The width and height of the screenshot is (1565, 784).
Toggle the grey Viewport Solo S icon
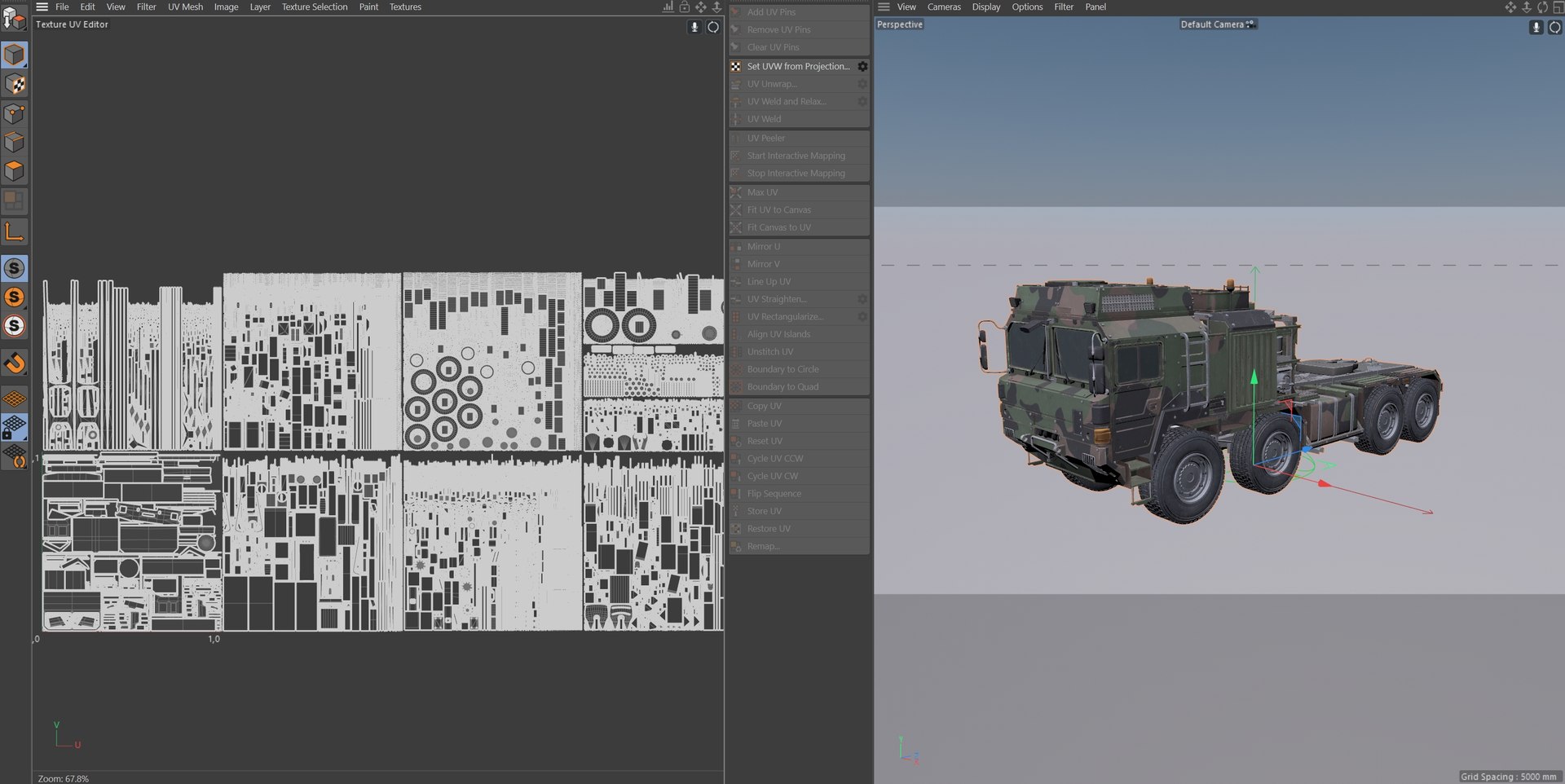[x=14, y=268]
